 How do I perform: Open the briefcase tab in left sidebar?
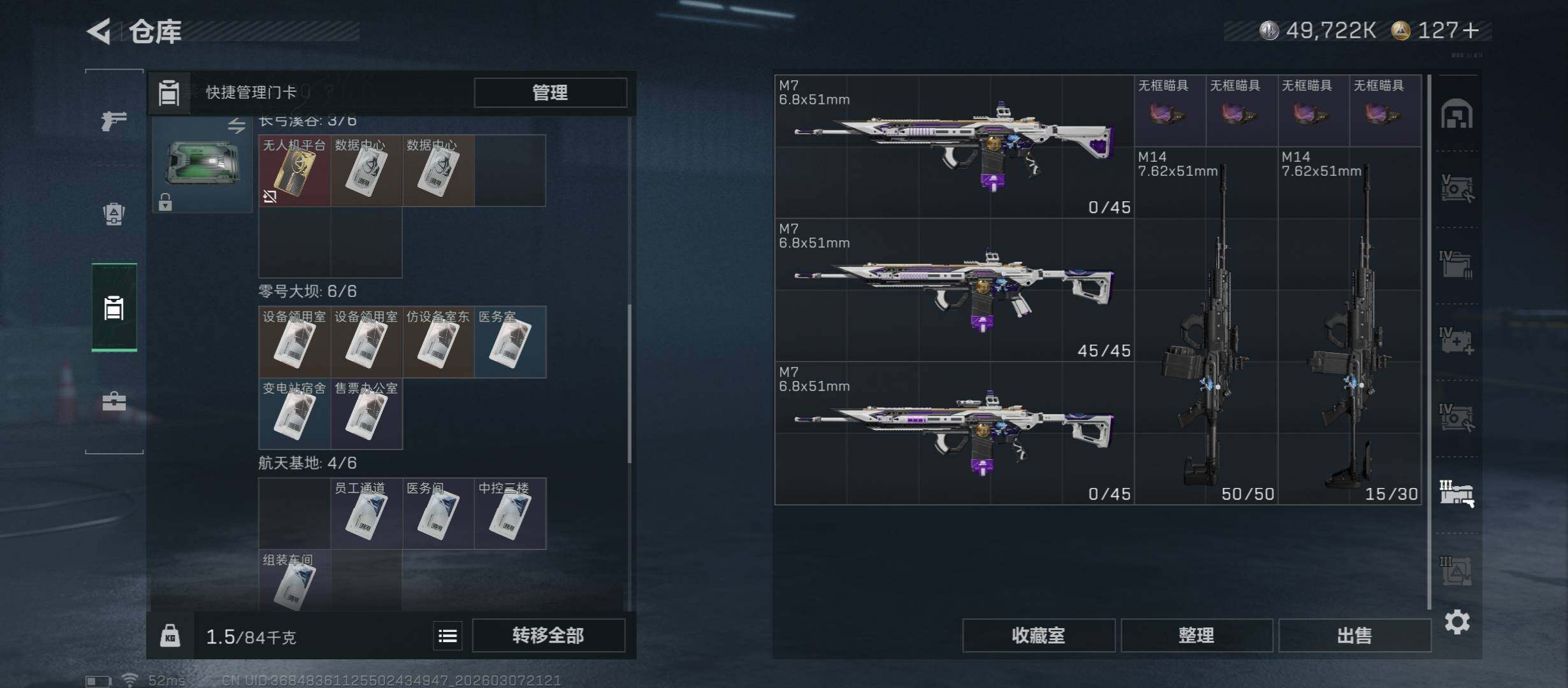[114, 401]
